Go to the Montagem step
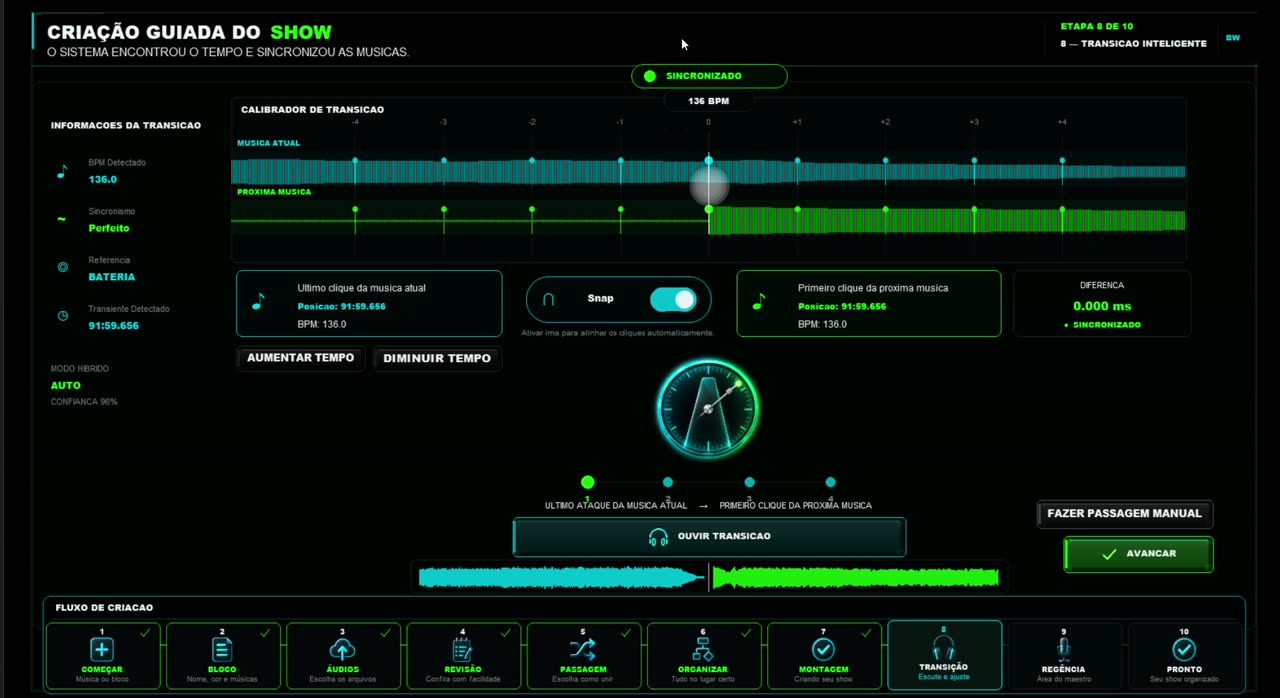 tap(823, 655)
